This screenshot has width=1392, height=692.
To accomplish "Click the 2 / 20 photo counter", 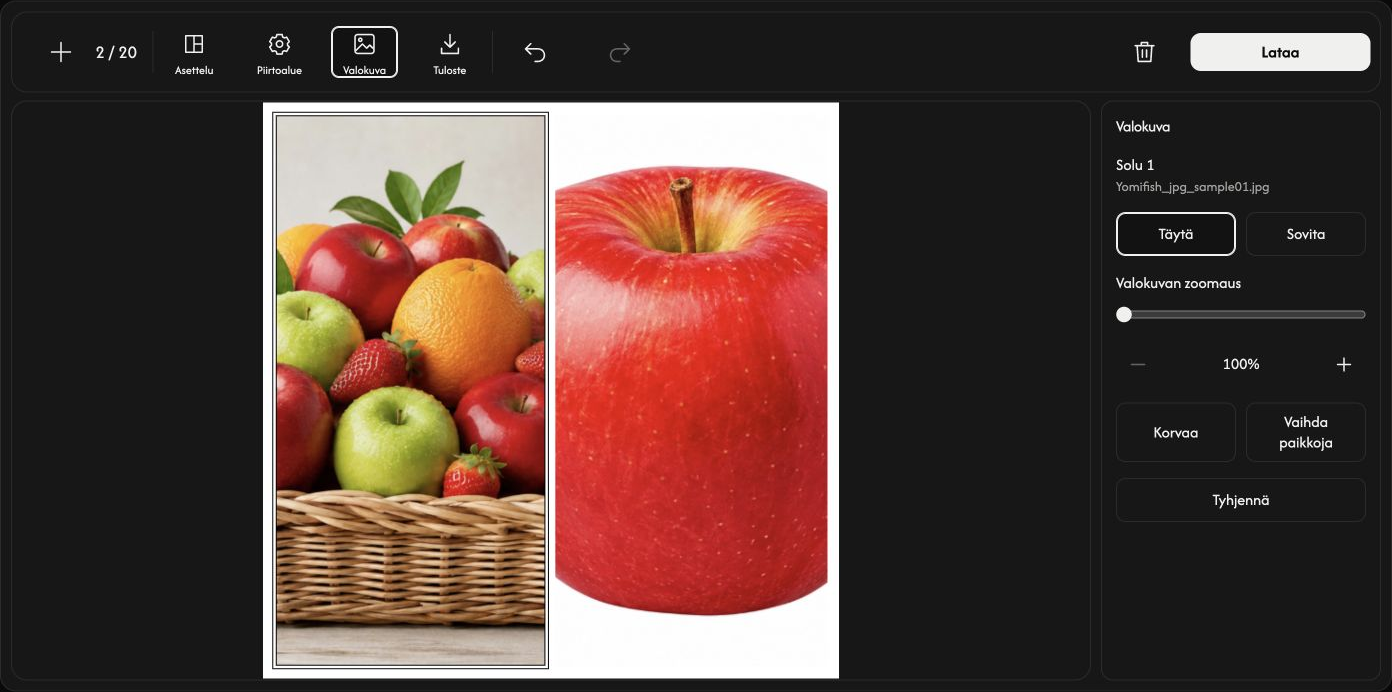I will [116, 52].
